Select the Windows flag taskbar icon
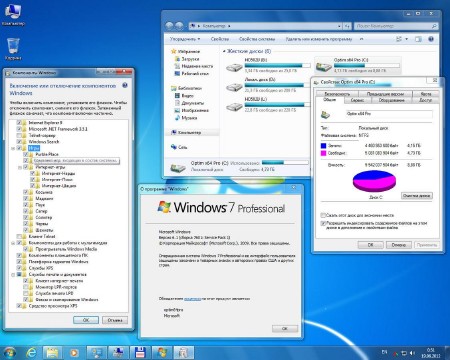The image size is (450, 360). coord(162,352)
